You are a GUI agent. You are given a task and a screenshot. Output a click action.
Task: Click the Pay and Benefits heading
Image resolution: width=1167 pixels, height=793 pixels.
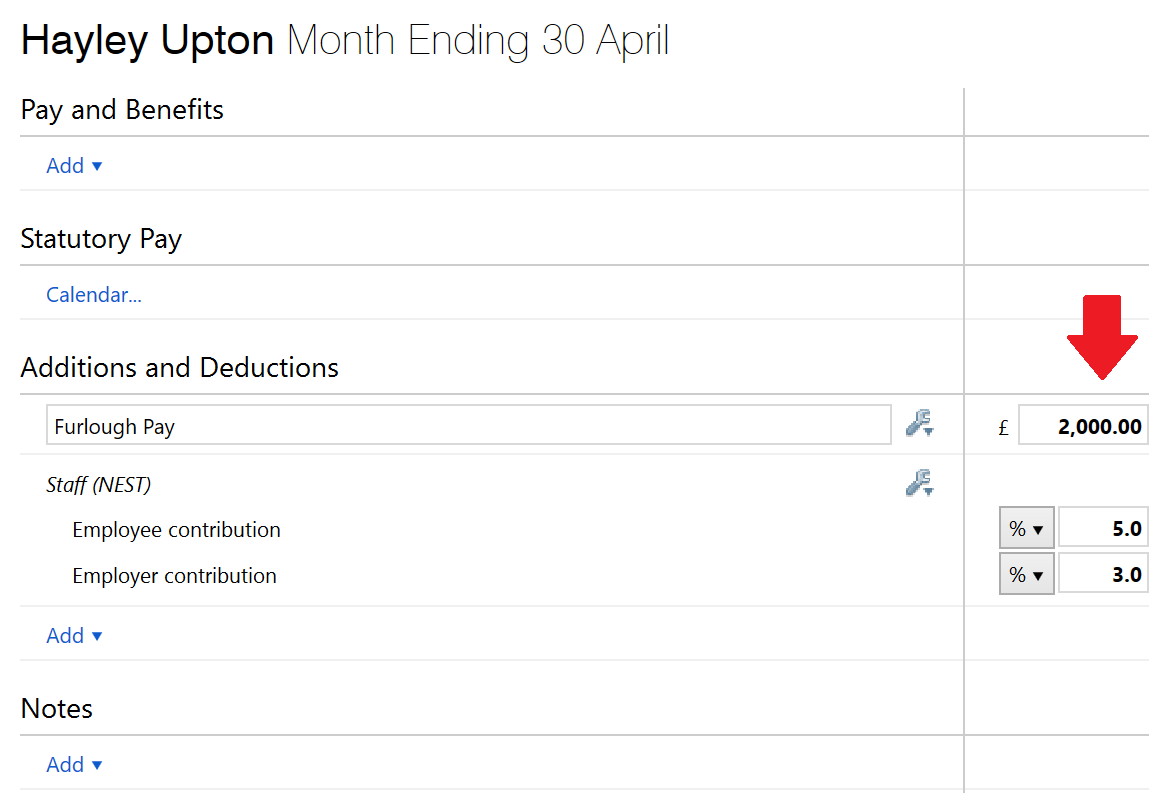pyautogui.click(x=122, y=109)
